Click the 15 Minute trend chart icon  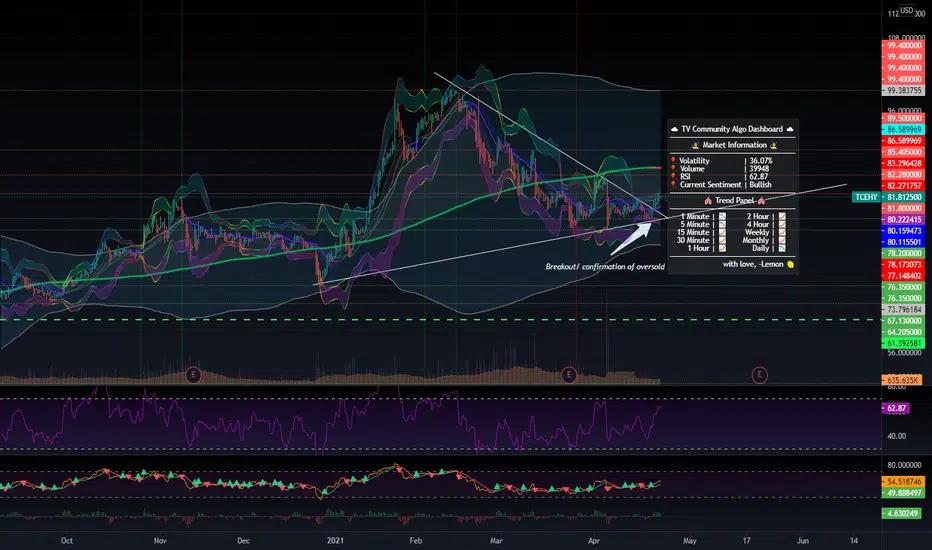pos(722,232)
